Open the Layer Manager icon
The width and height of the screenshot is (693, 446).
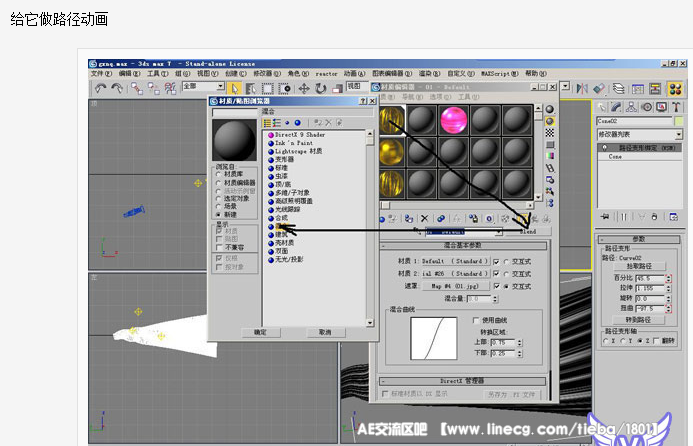[x=619, y=89]
